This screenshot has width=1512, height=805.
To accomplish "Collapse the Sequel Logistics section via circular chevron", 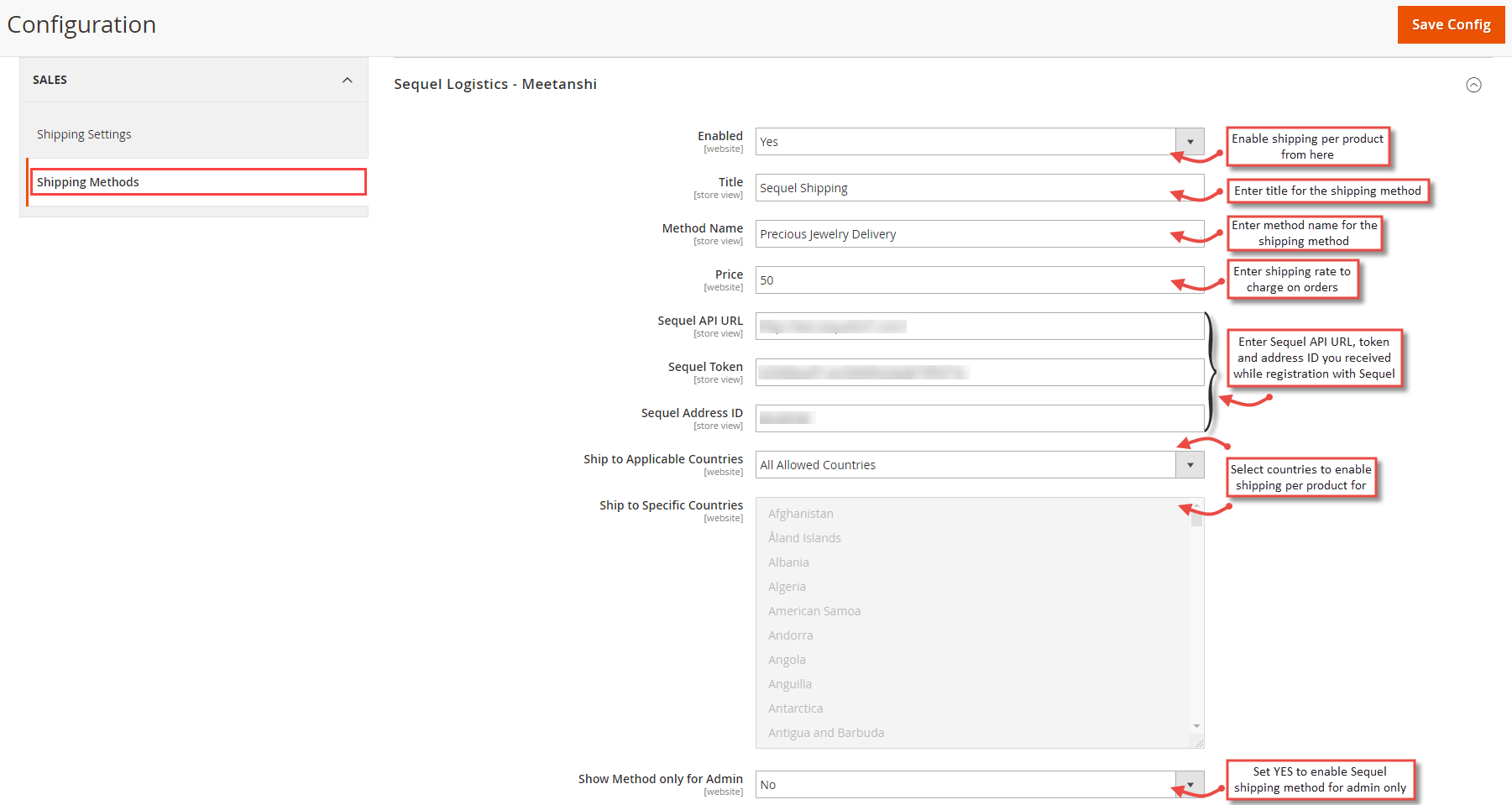I will (x=1473, y=84).
